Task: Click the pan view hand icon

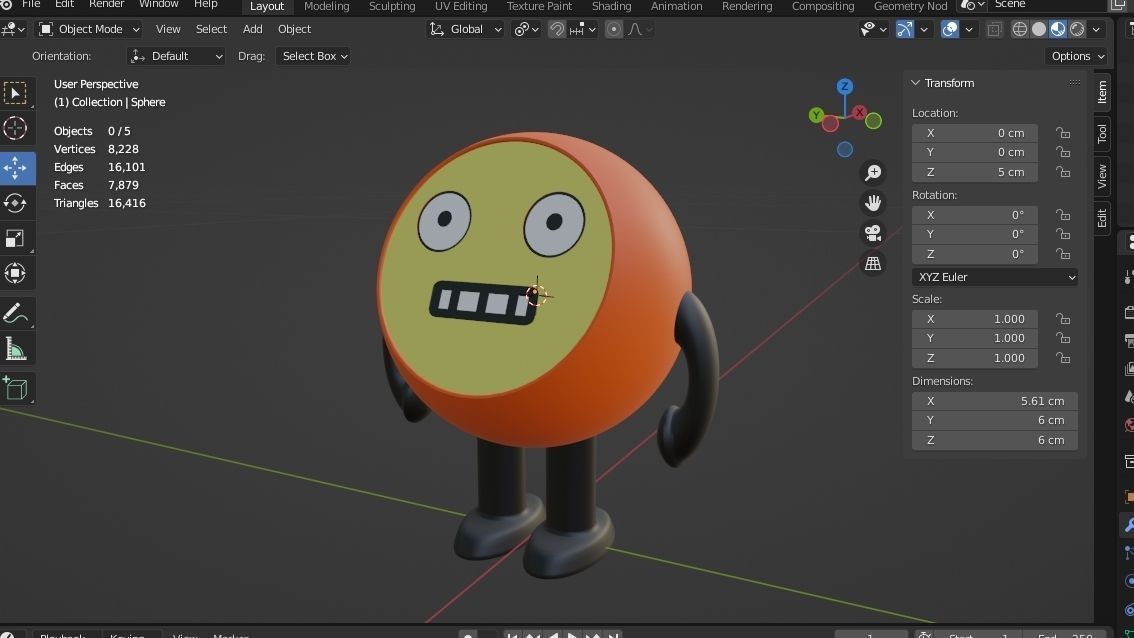Action: pyautogui.click(x=873, y=203)
